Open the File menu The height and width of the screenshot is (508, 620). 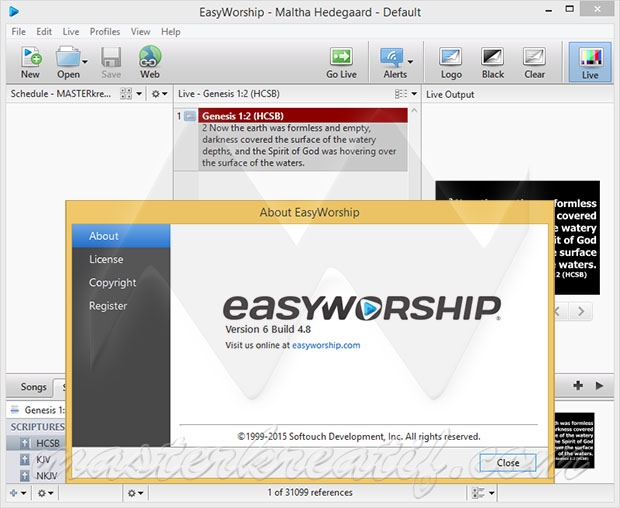[19, 32]
